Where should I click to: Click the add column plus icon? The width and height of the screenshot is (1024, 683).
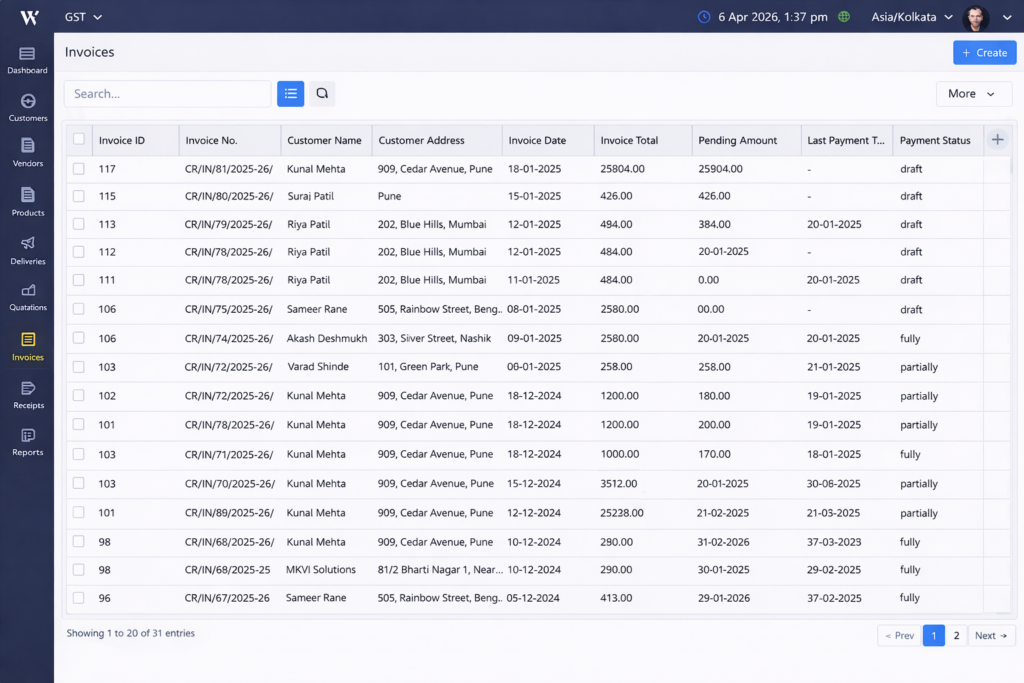(x=997, y=140)
